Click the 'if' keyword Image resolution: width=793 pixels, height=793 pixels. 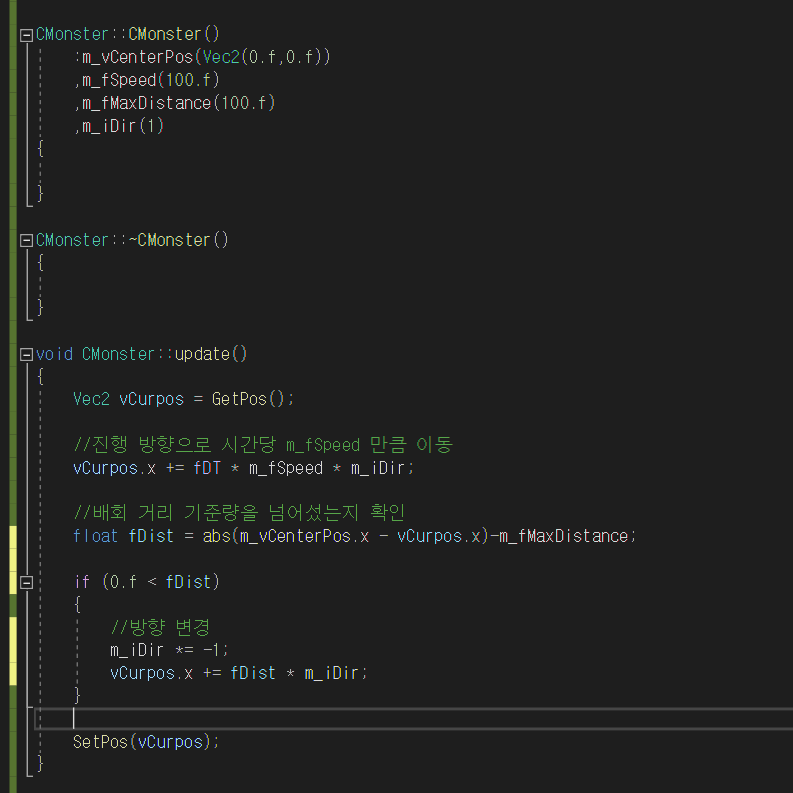tap(82, 582)
